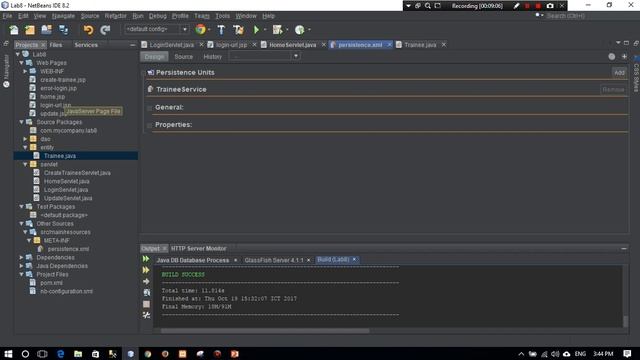Click the Output settings wrench icon
Screen dimensions: 640x360
(x=146, y=315)
